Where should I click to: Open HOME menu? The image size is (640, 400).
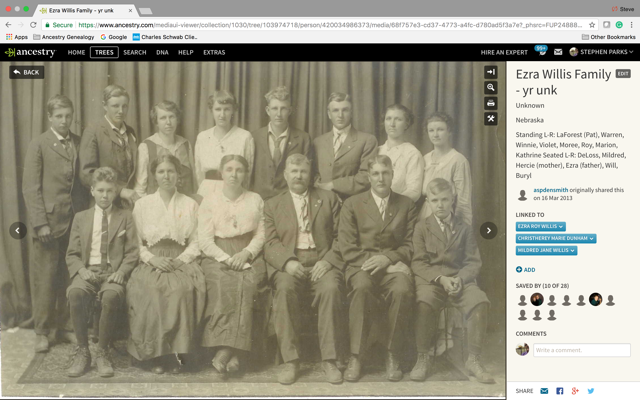pyautogui.click(x=76, y=52)
